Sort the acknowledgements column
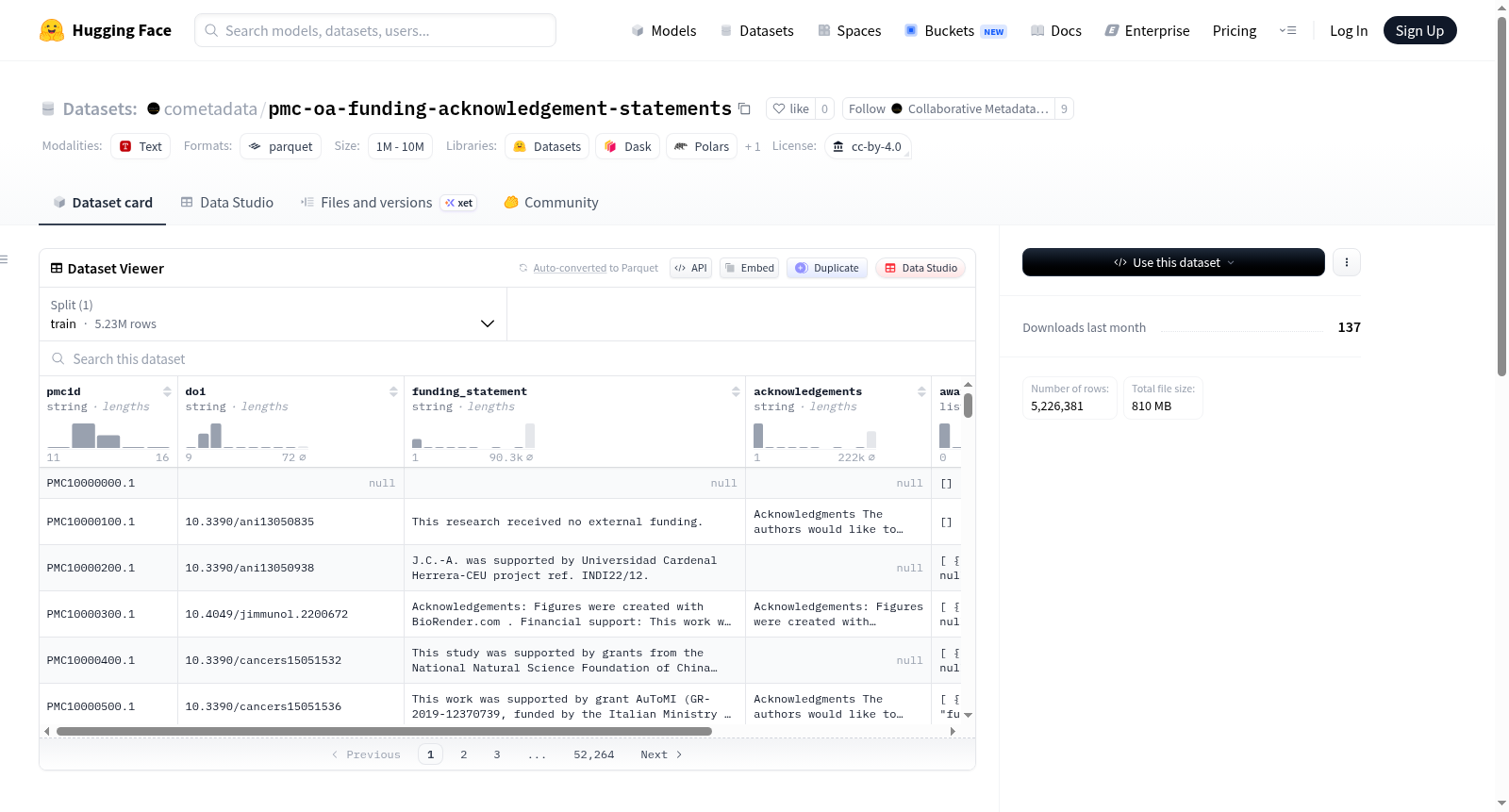The width and height of the screenshot is (1509, 812). [921, 391]
